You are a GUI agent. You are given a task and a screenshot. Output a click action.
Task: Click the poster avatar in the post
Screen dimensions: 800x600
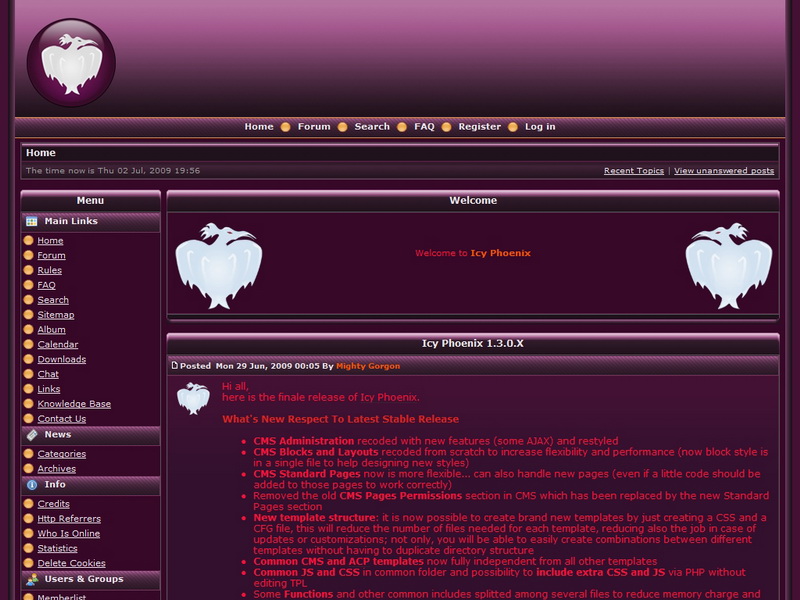click(x=193, y=398)
